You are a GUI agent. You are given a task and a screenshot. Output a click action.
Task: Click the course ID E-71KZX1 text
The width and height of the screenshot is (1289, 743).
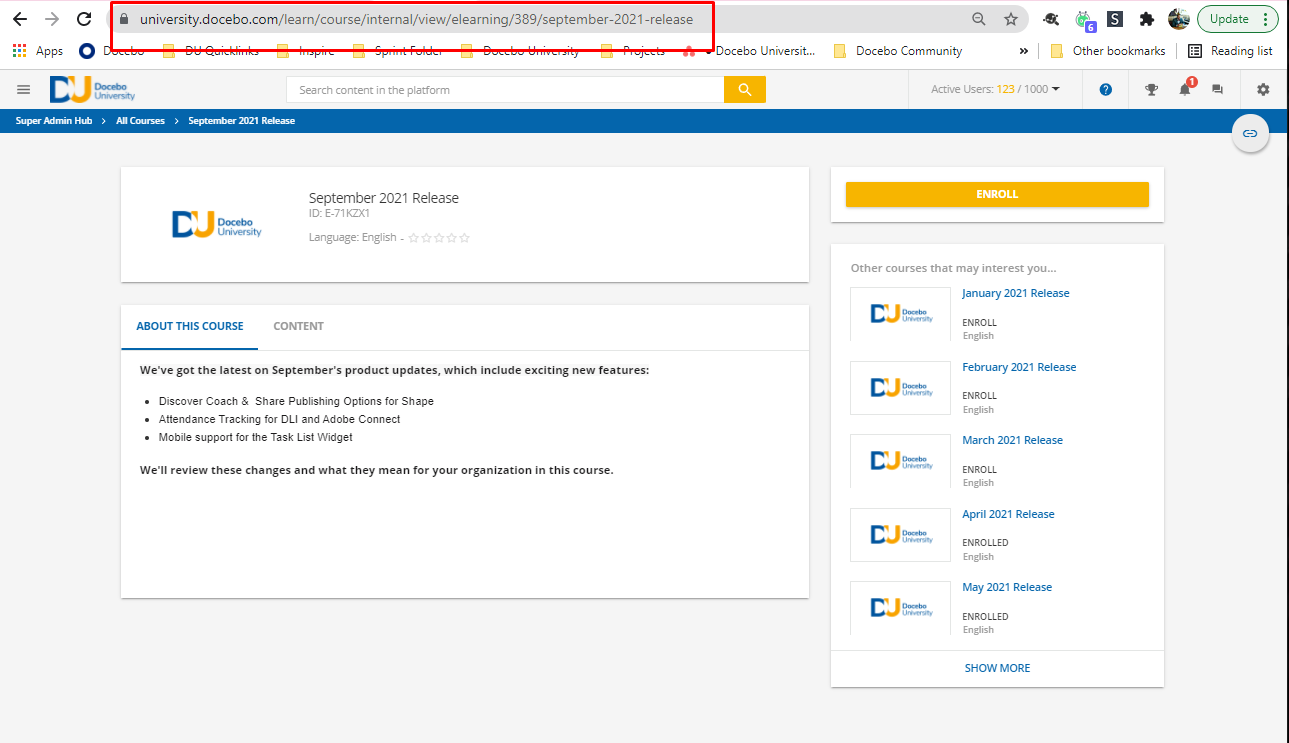point(340,213)
